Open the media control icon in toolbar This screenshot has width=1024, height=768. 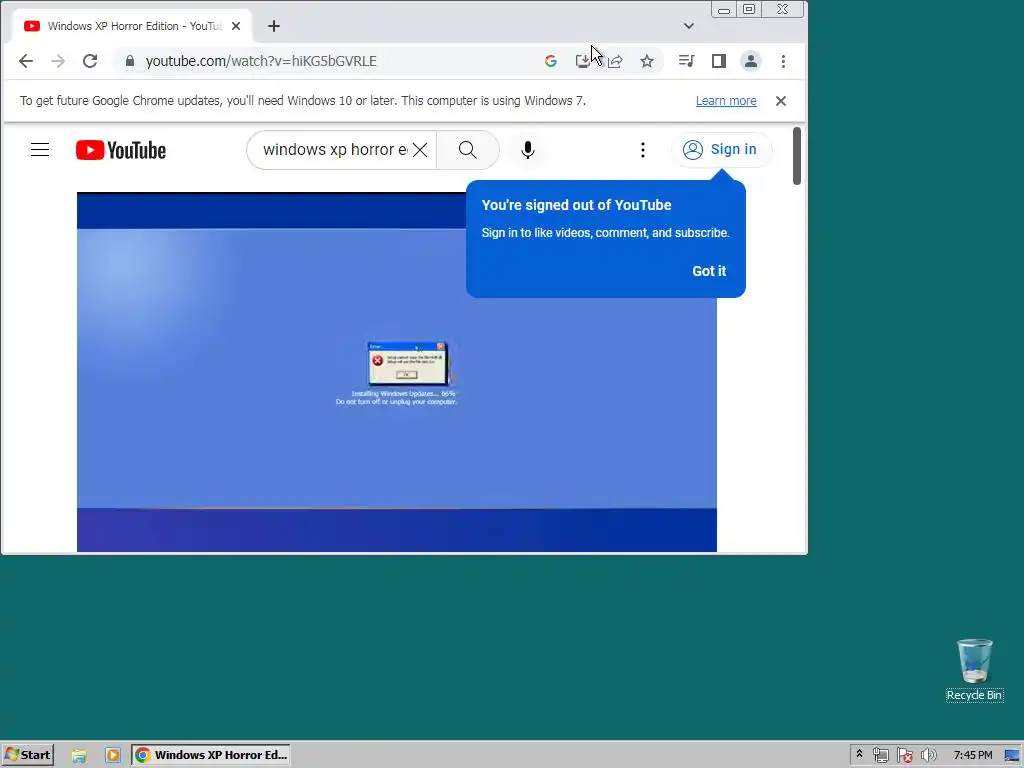[686, 61]
